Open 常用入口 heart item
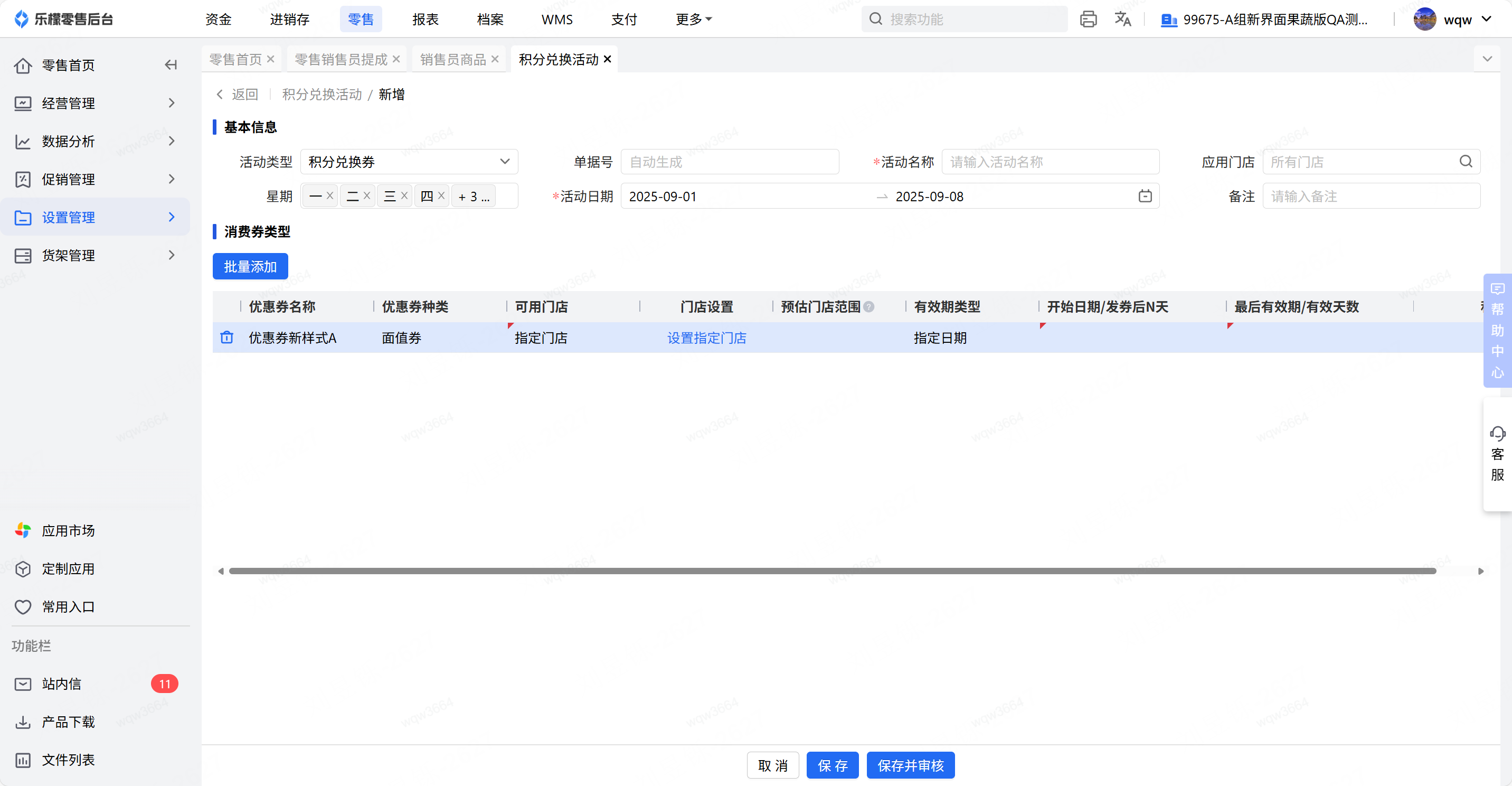This screenshot has height=786, width=1512. pos(68,607)
